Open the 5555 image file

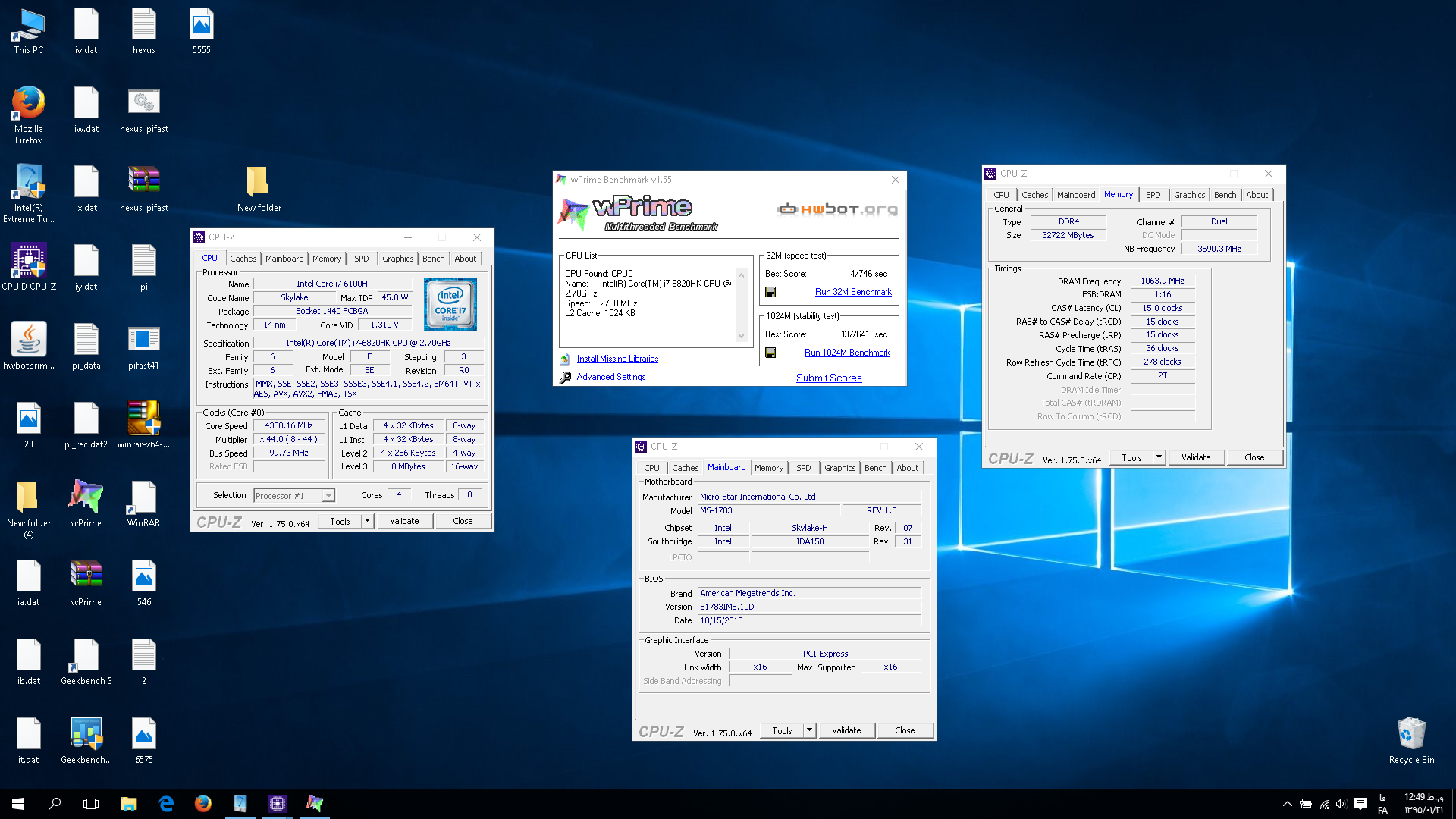201,30
